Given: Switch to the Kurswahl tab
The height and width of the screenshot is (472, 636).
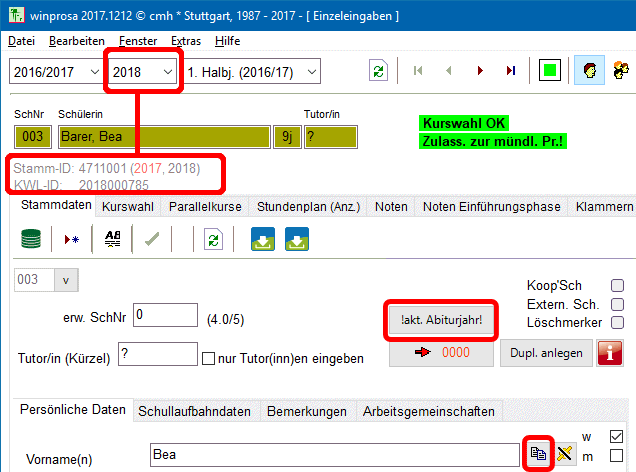Looking at the screenshot, I should [126, 207].
